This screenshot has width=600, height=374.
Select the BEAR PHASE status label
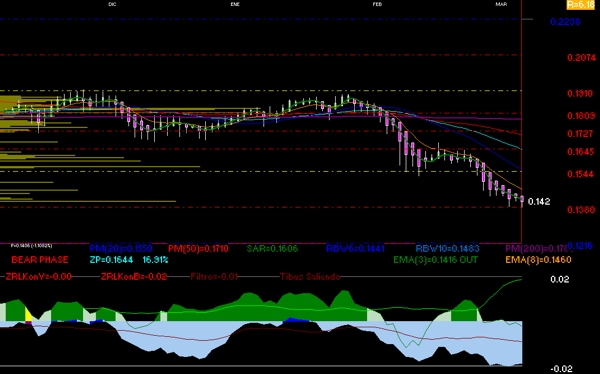pyautogui.click(x=40, y=260)
